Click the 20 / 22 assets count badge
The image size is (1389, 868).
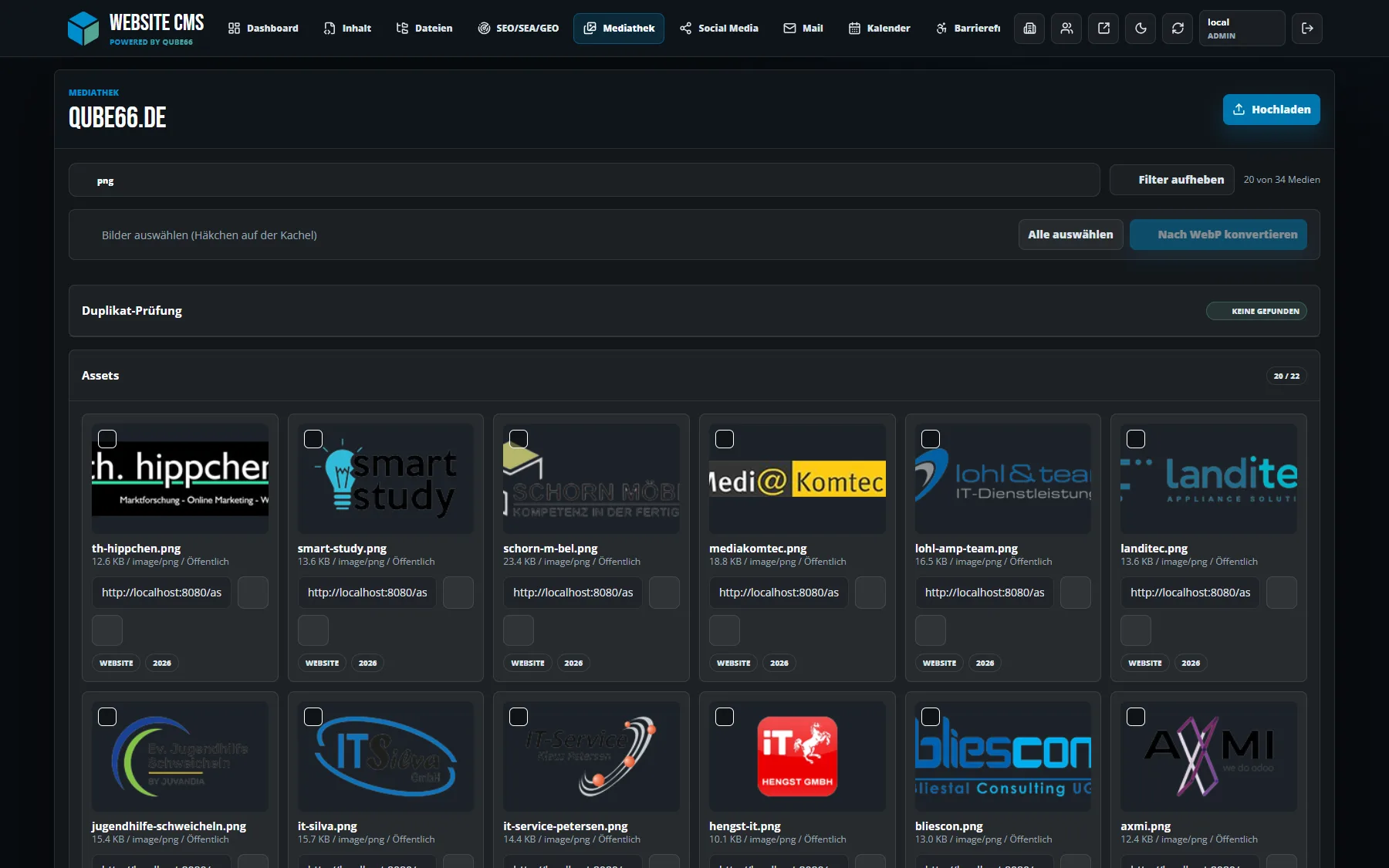point(1286,376)
